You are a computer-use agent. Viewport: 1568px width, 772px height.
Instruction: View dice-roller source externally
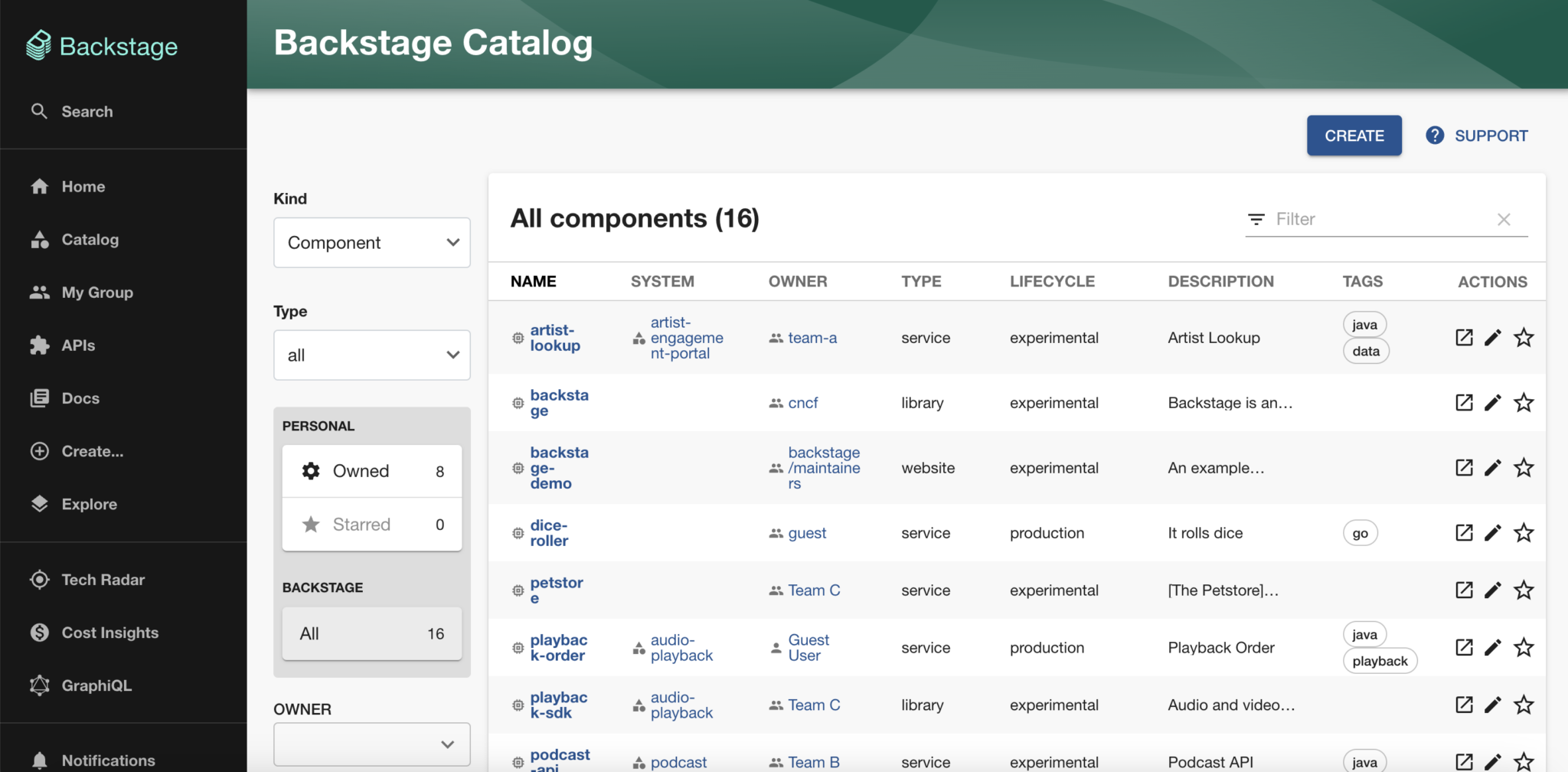coord(1464,533)
